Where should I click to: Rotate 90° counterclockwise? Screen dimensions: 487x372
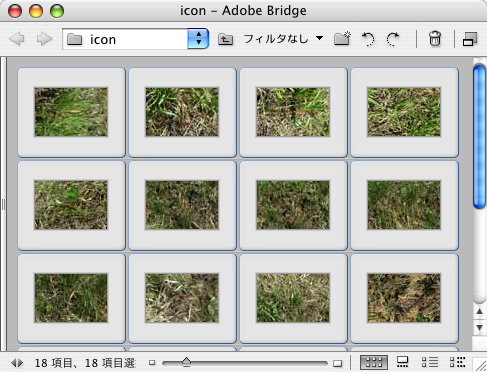(368, 39)
